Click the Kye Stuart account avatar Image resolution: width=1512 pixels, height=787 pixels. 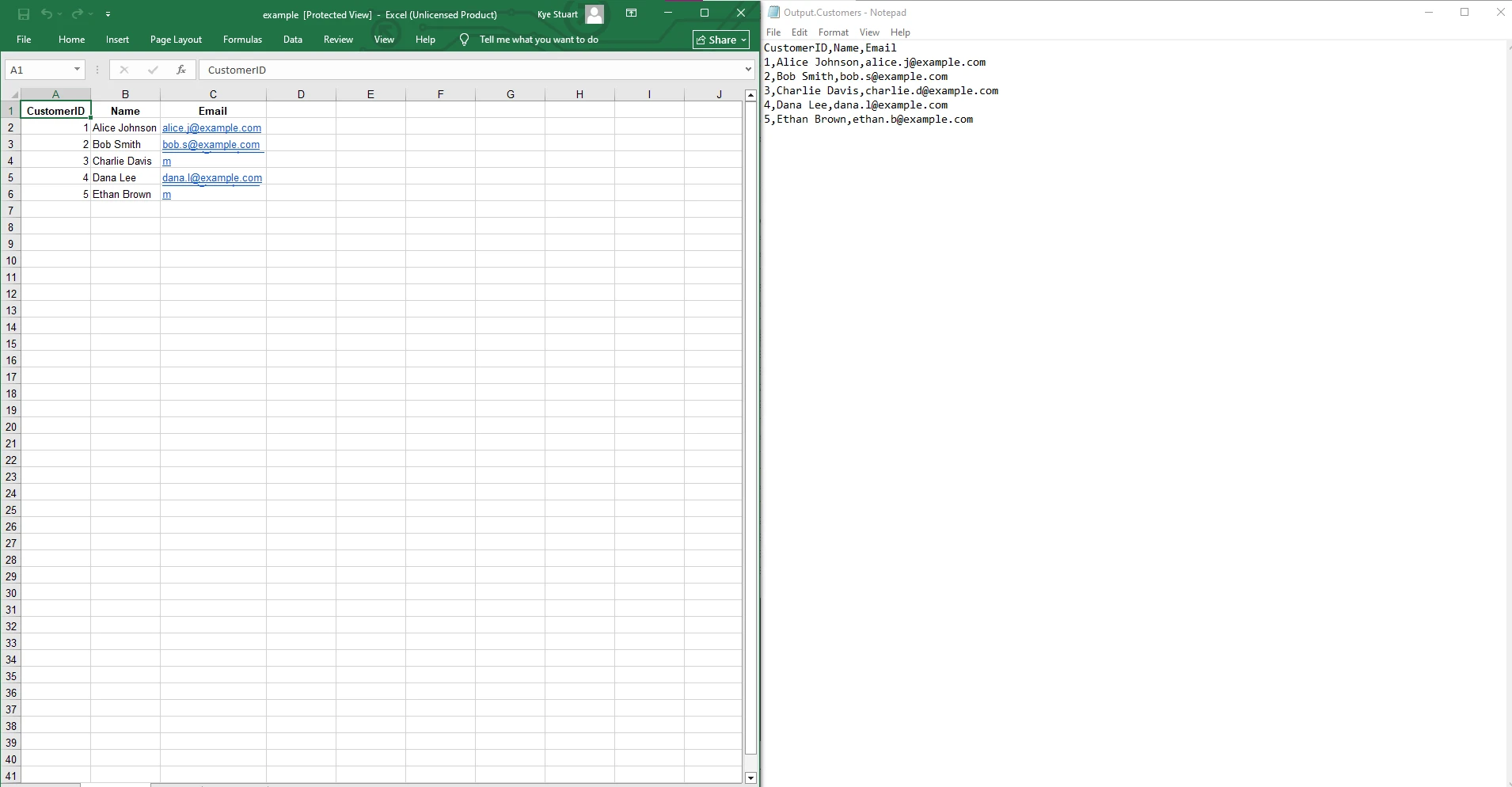coord(595,14)
